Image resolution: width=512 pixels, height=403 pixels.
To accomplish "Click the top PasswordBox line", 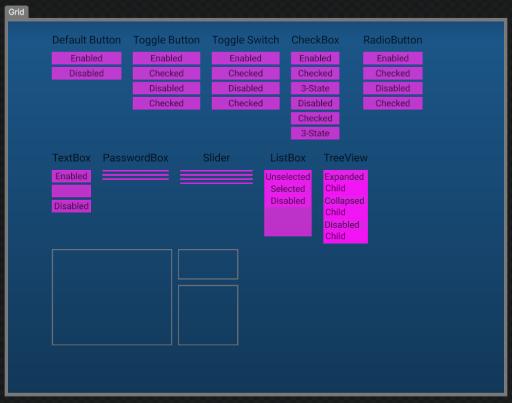I will point(135,171).
